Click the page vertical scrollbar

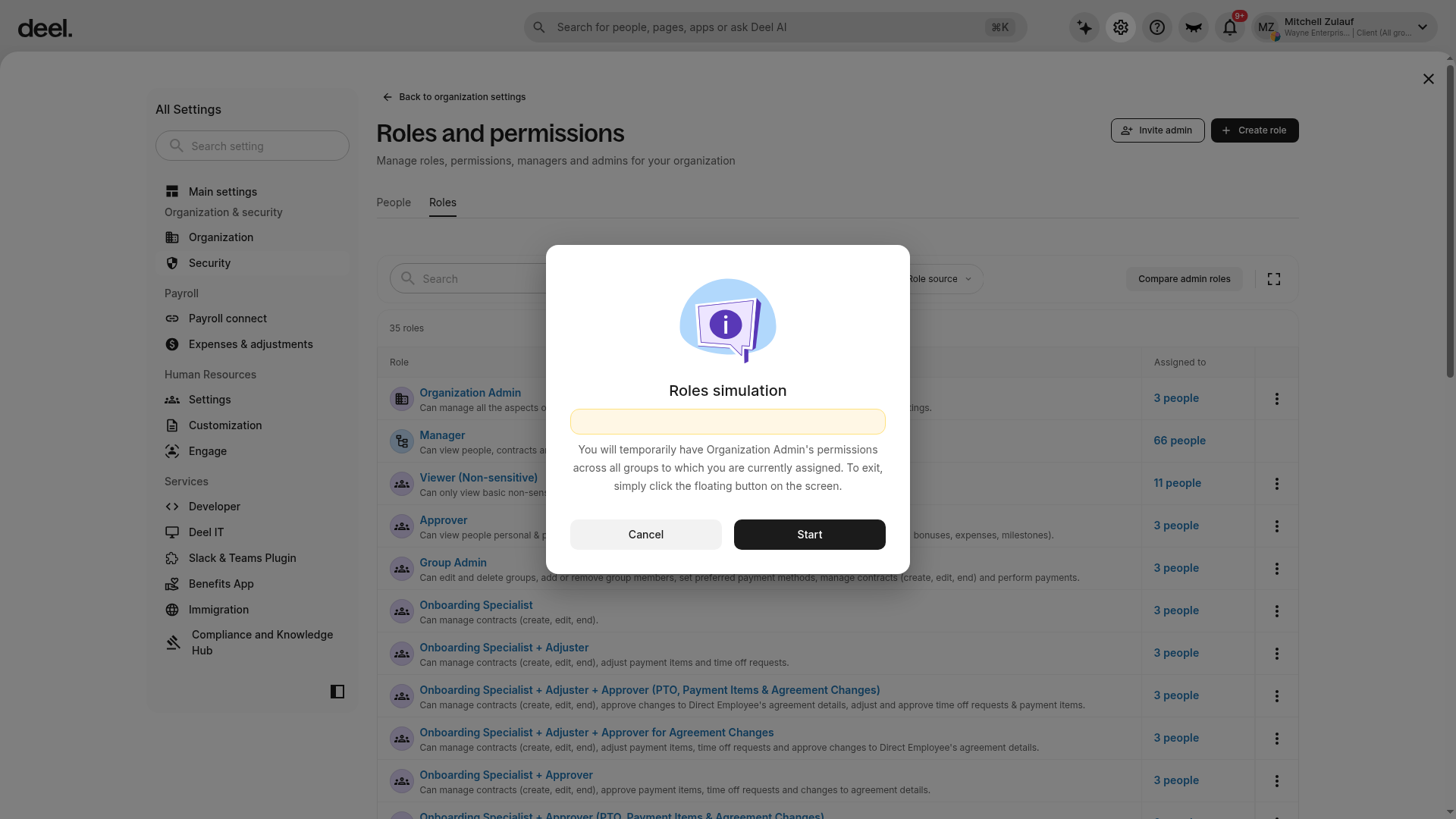click(x=1450, y=220)
